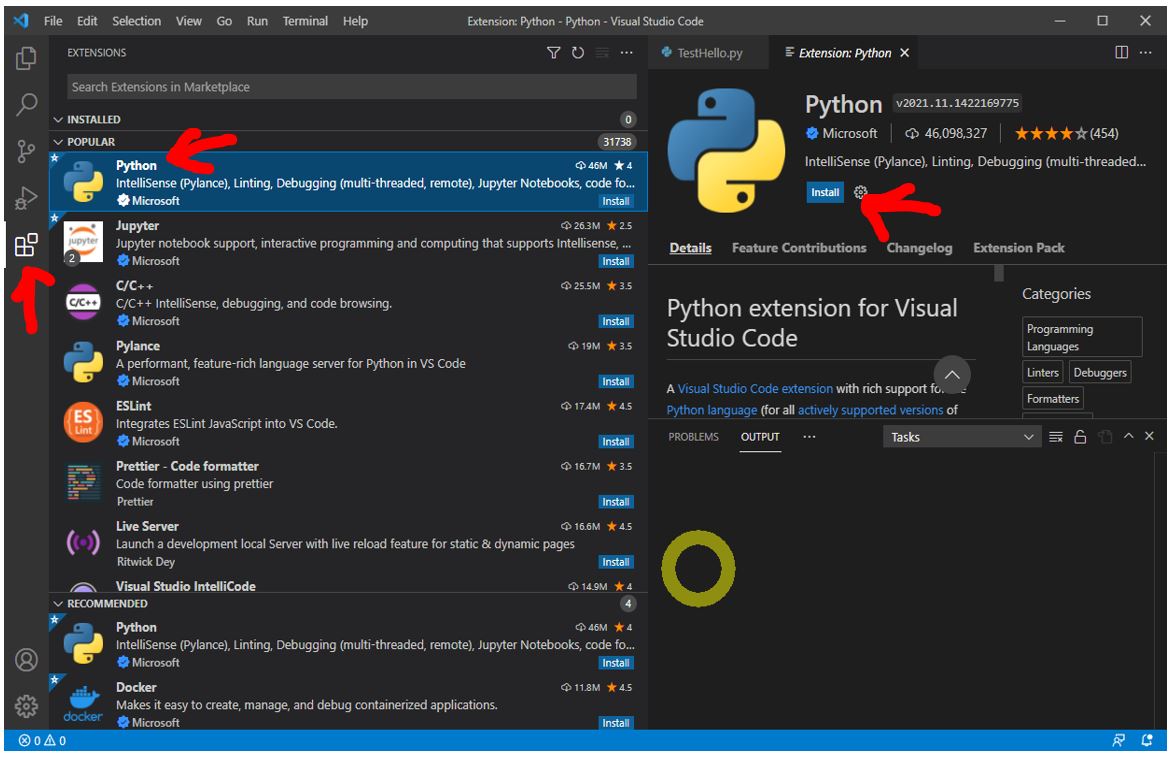Open Extensions view more actions menu

coord(627,52)
